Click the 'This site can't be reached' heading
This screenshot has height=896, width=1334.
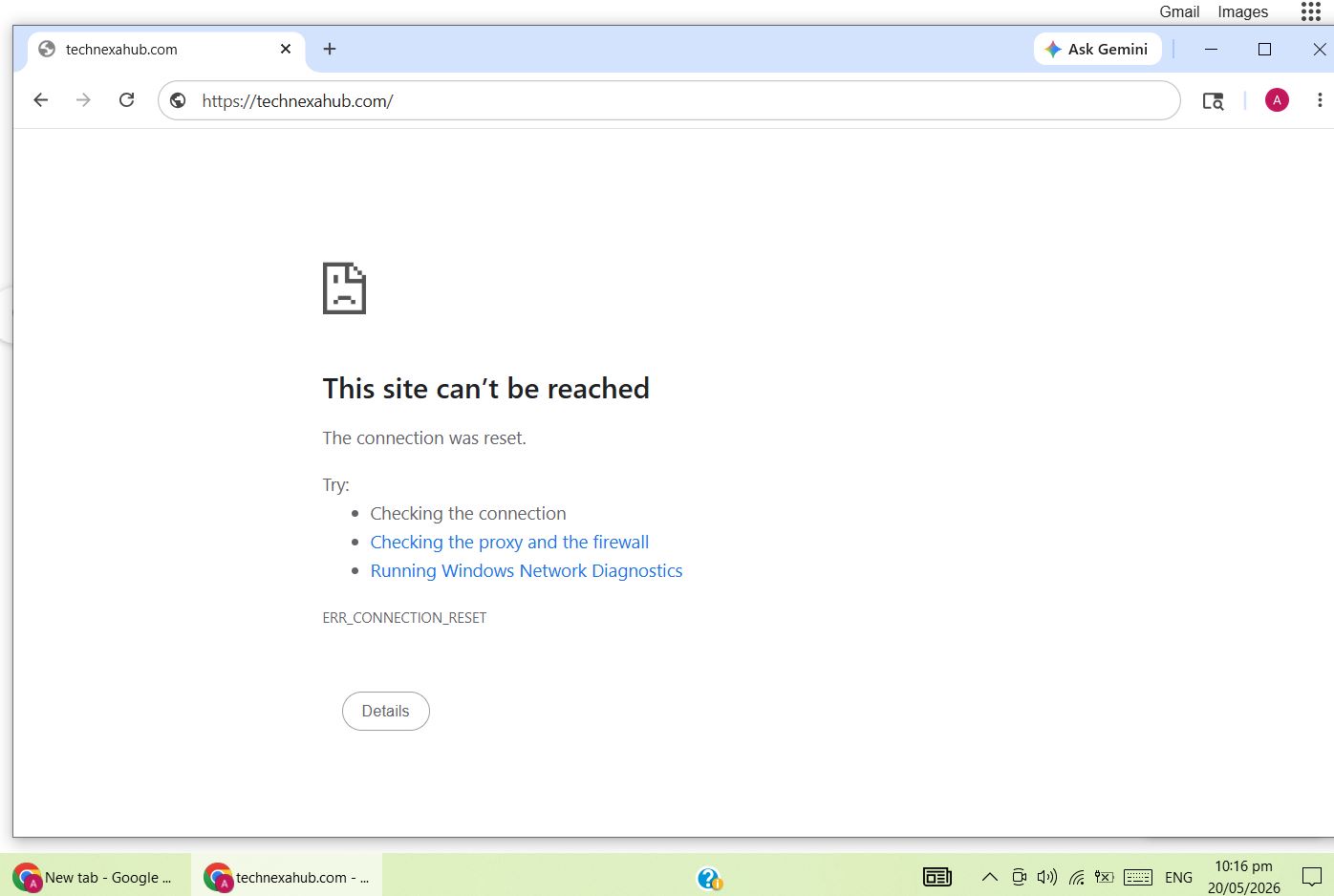[x=485, y=389]
